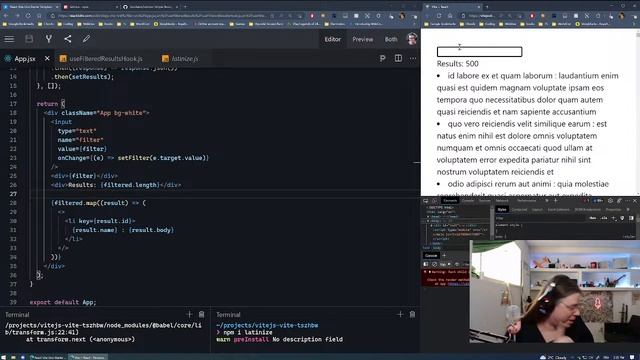Screen dimensions: 640x360
Task: Select the DevTools Performance tab
Action: 527,201
